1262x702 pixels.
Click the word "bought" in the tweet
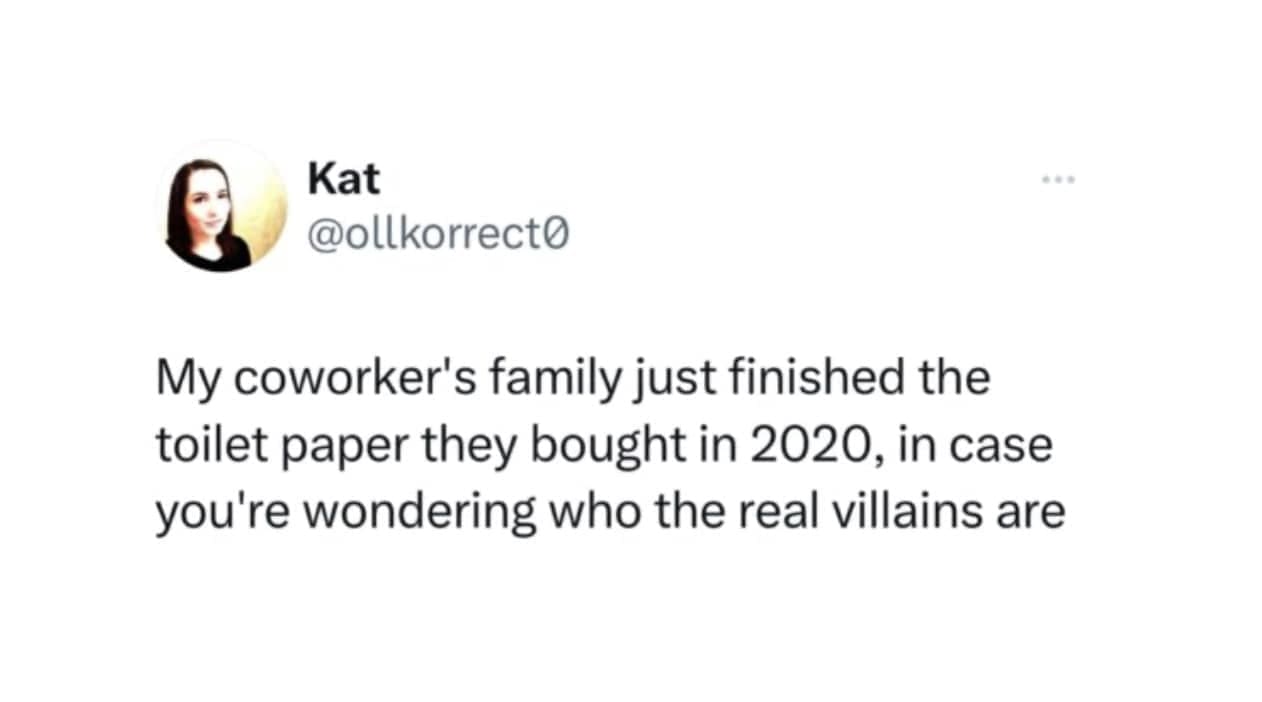click(597, 447)
